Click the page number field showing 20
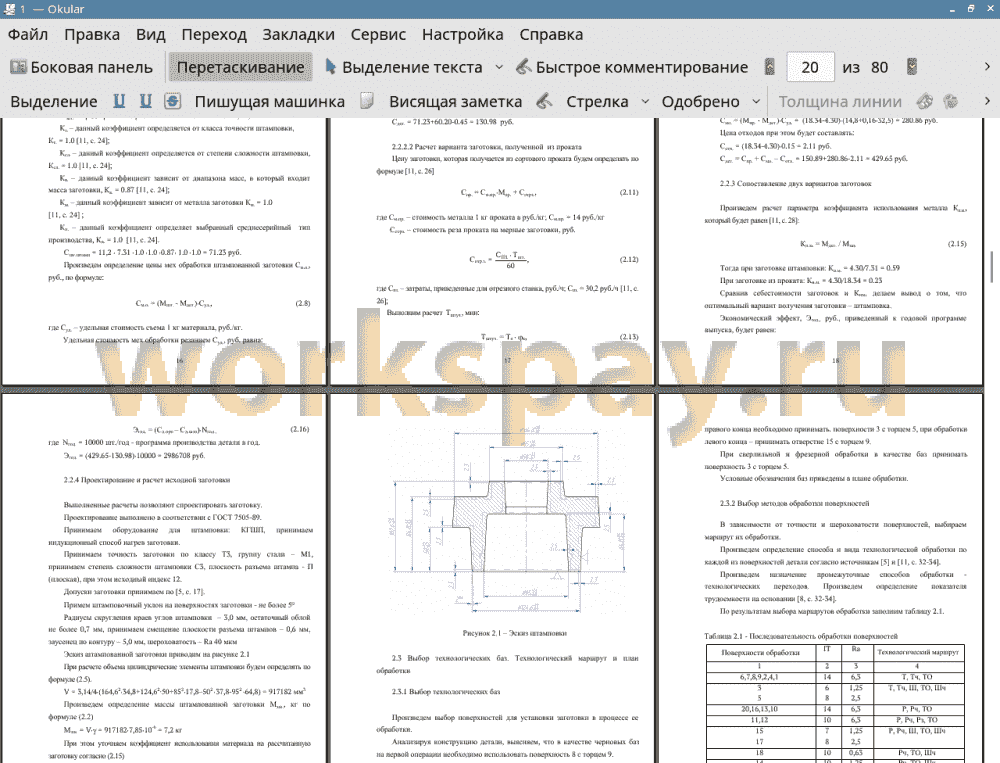 (x=810, y=67)
